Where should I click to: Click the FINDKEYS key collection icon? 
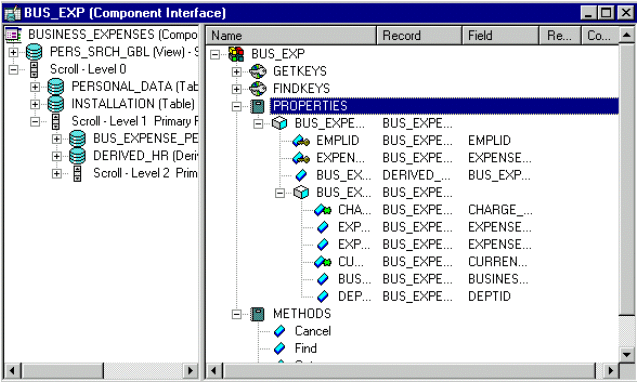pos(258,89)
